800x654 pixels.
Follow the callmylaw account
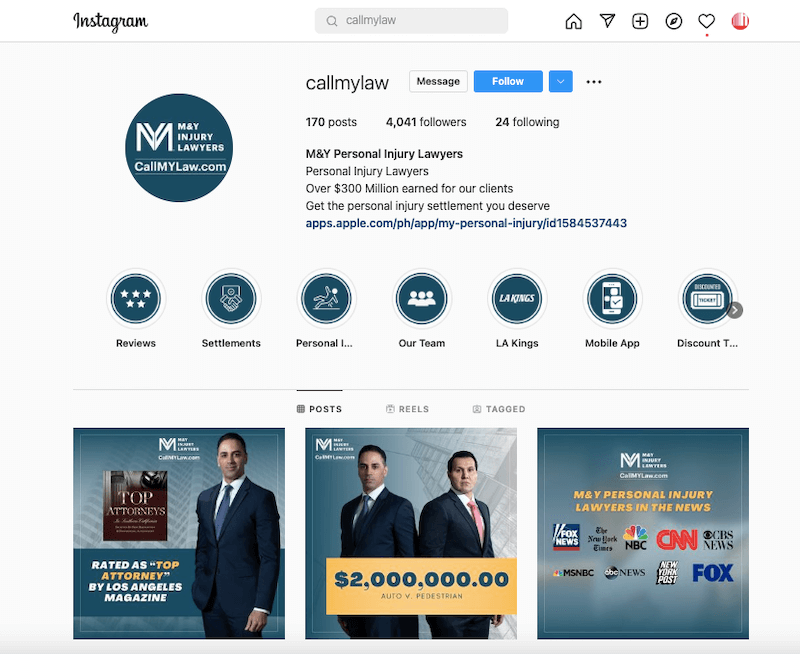click(x=508, y=82)
